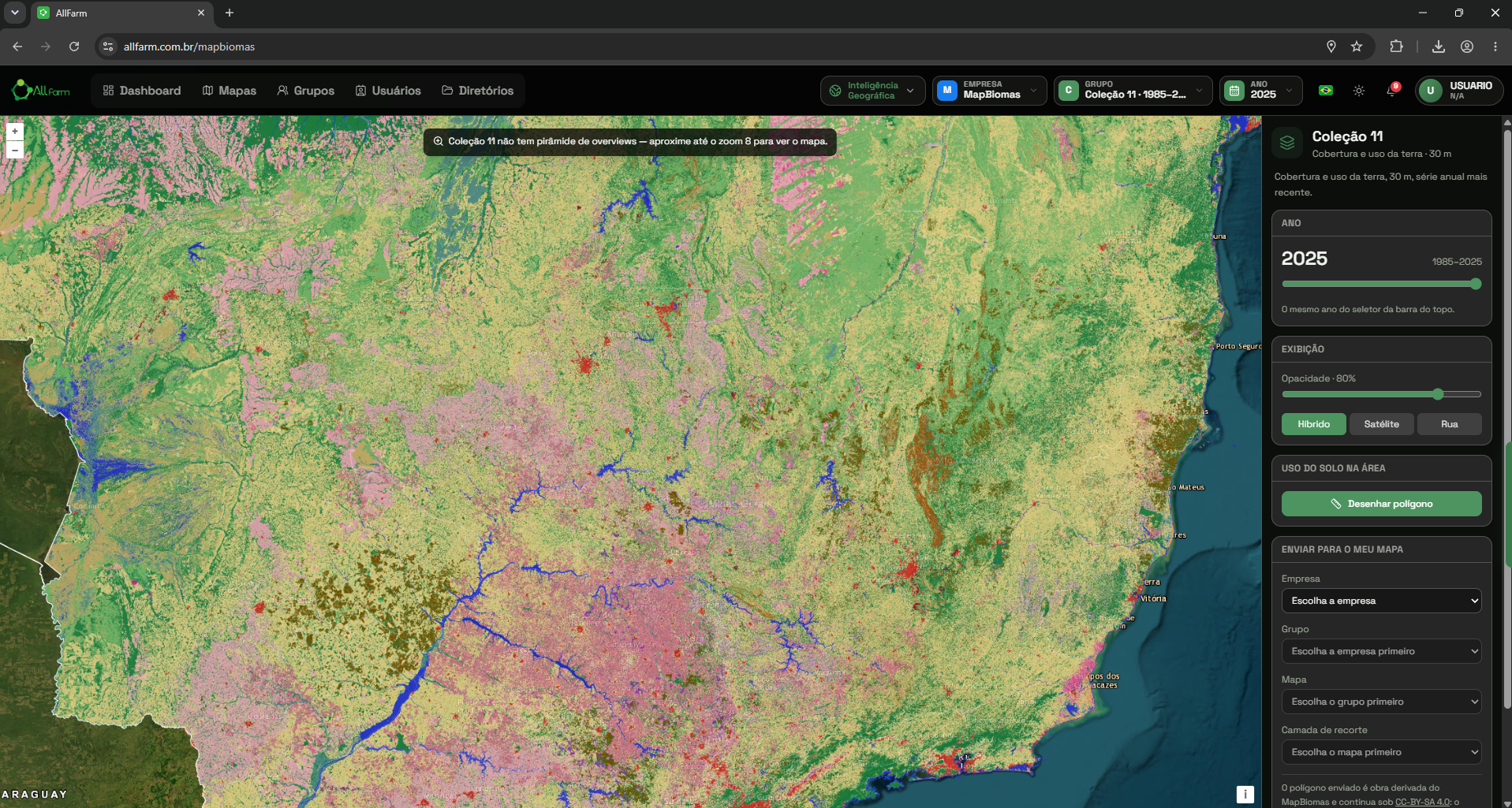Click the location permission icon in the address bar
Image resolution: width=1512 pixels, height=808 pixels.
[x=1331, y=47]
